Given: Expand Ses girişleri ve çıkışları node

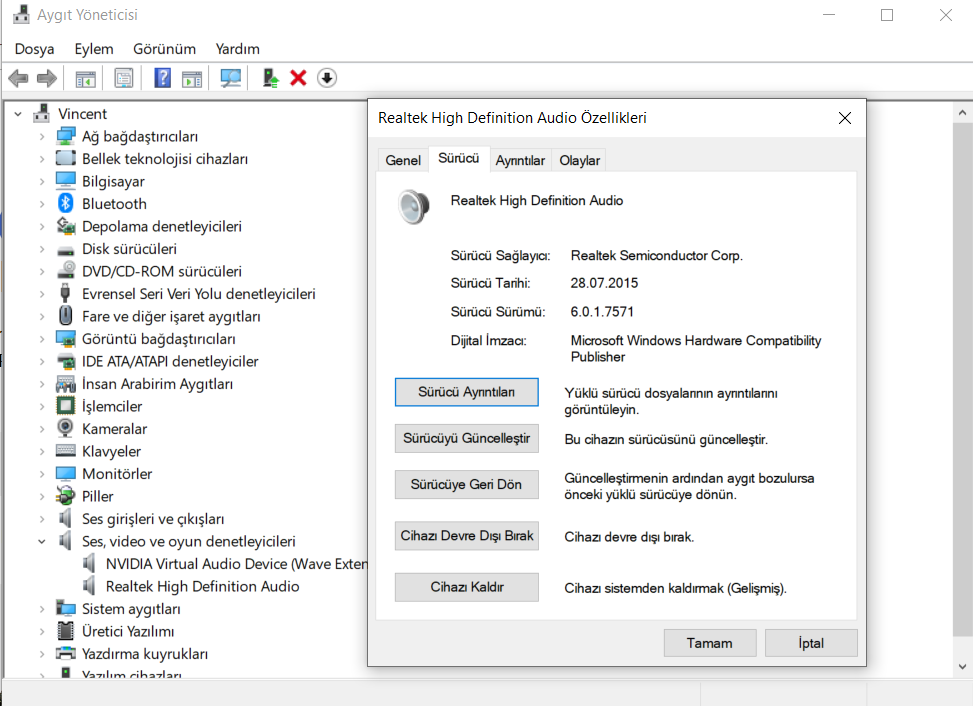Looking at the screenshot, I should tap(42, 519).
